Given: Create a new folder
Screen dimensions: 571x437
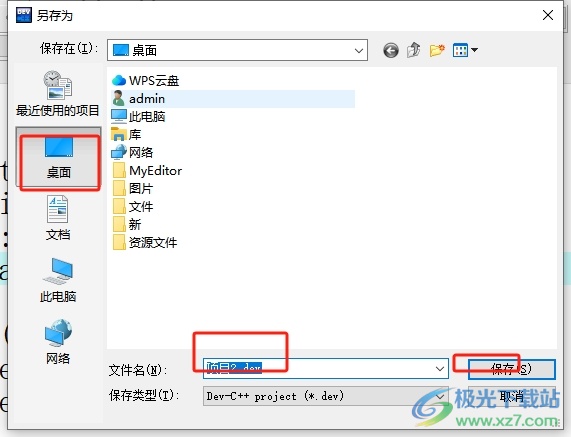Looking at the screenshot, I should coord(437,50).
